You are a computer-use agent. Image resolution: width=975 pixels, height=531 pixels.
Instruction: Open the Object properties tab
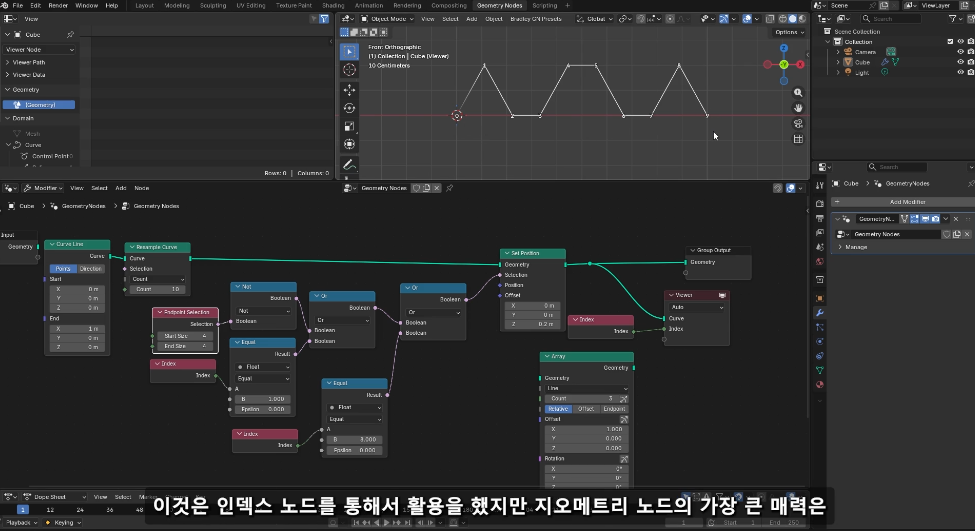click(x=820, y=298)
